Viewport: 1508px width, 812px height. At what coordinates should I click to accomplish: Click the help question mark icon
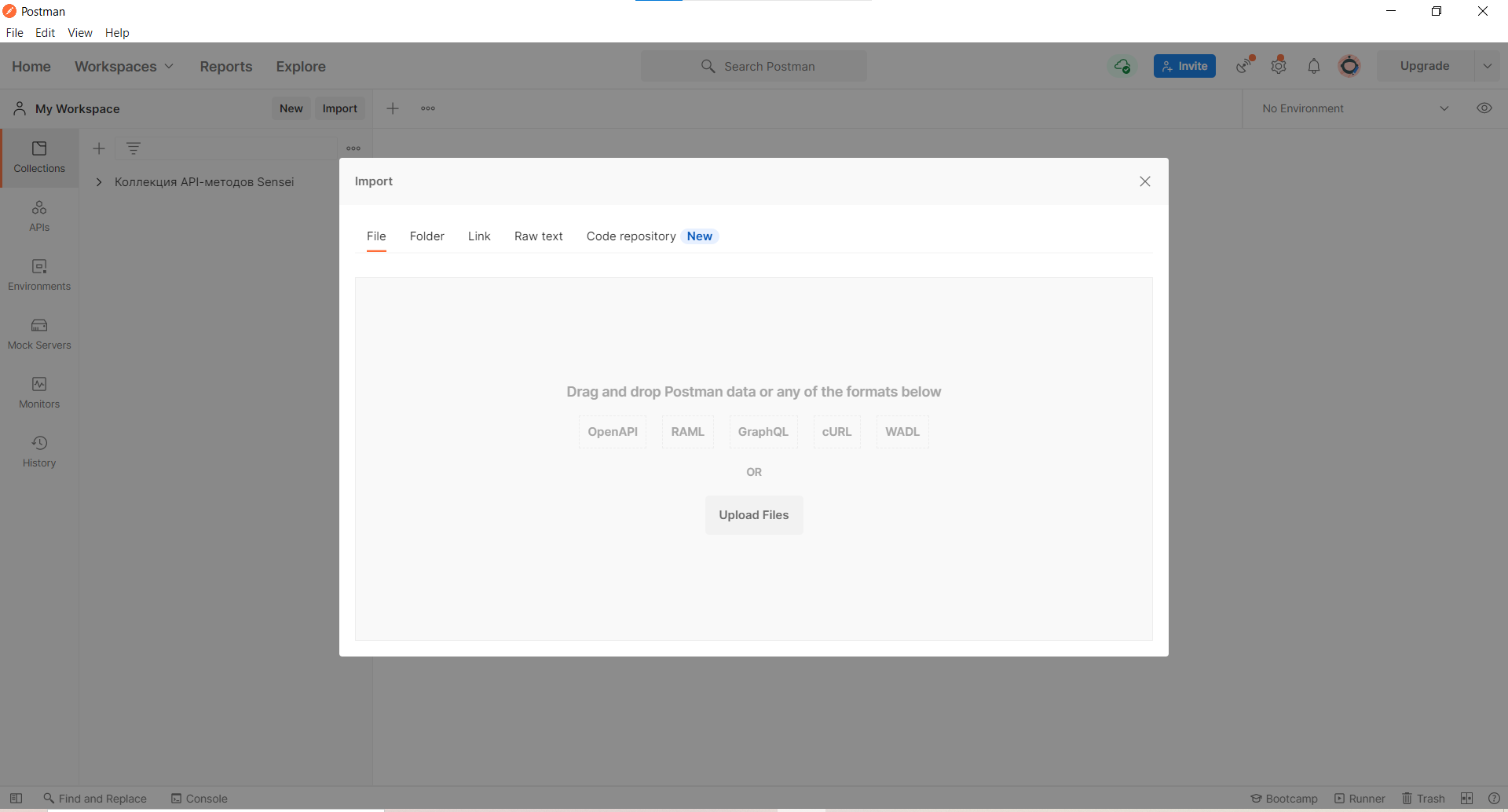tap(1494, 799)
